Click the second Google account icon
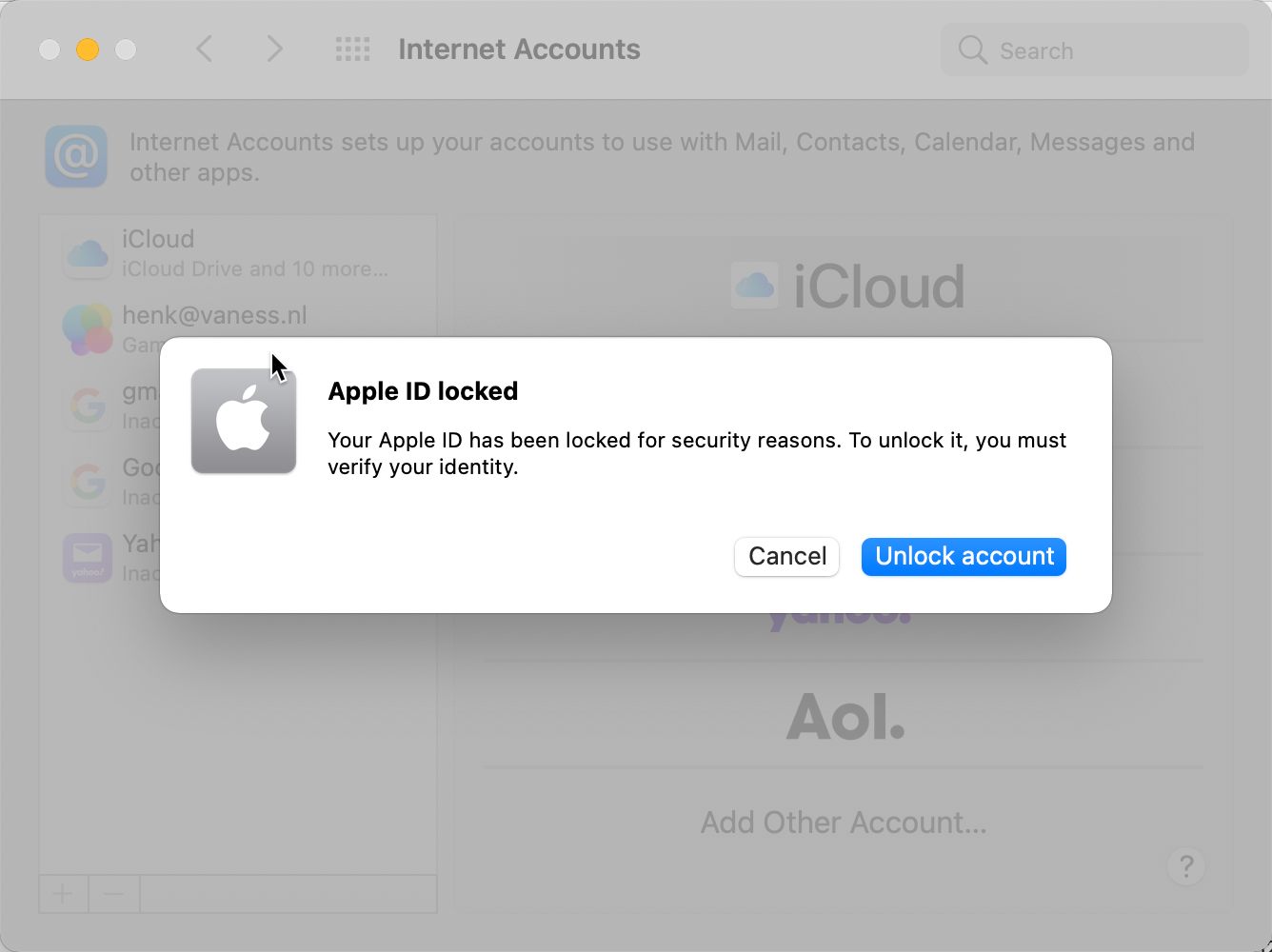 click(x=88, y=482)
